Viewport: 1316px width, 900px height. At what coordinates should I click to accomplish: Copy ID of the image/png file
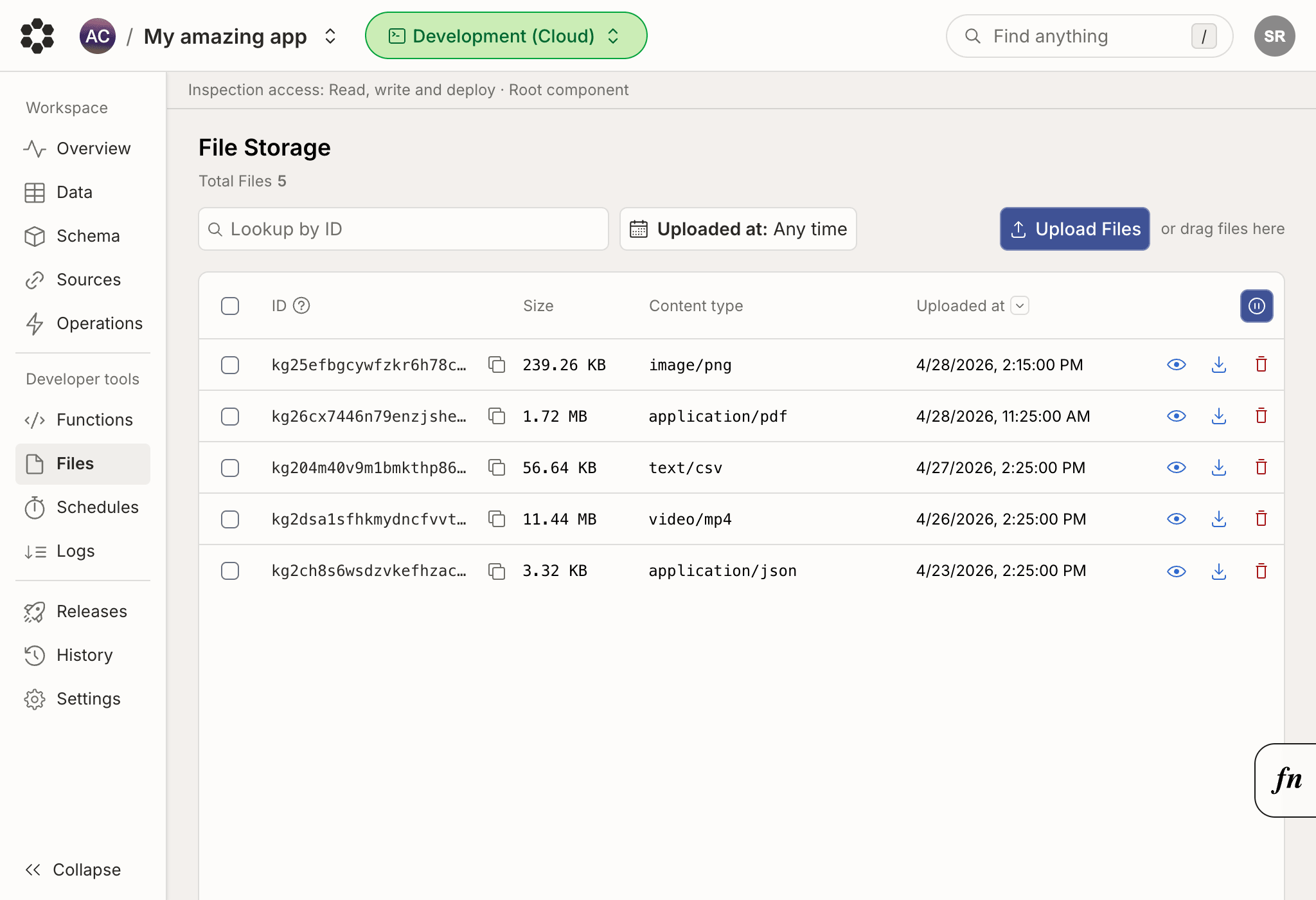[497, 364]
